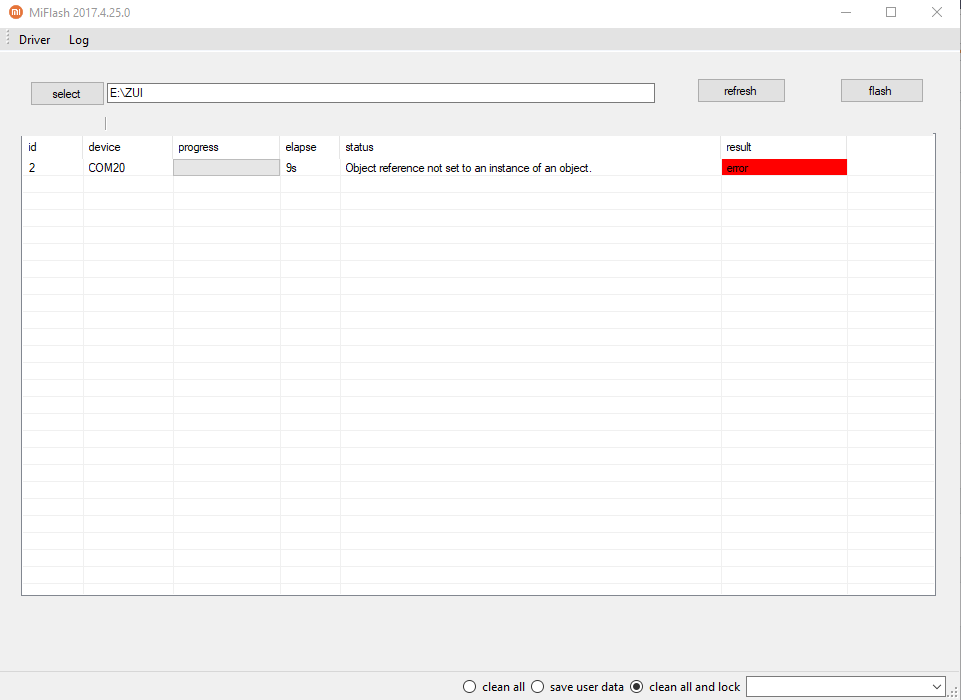Refresh the device list

coord(740,91)
